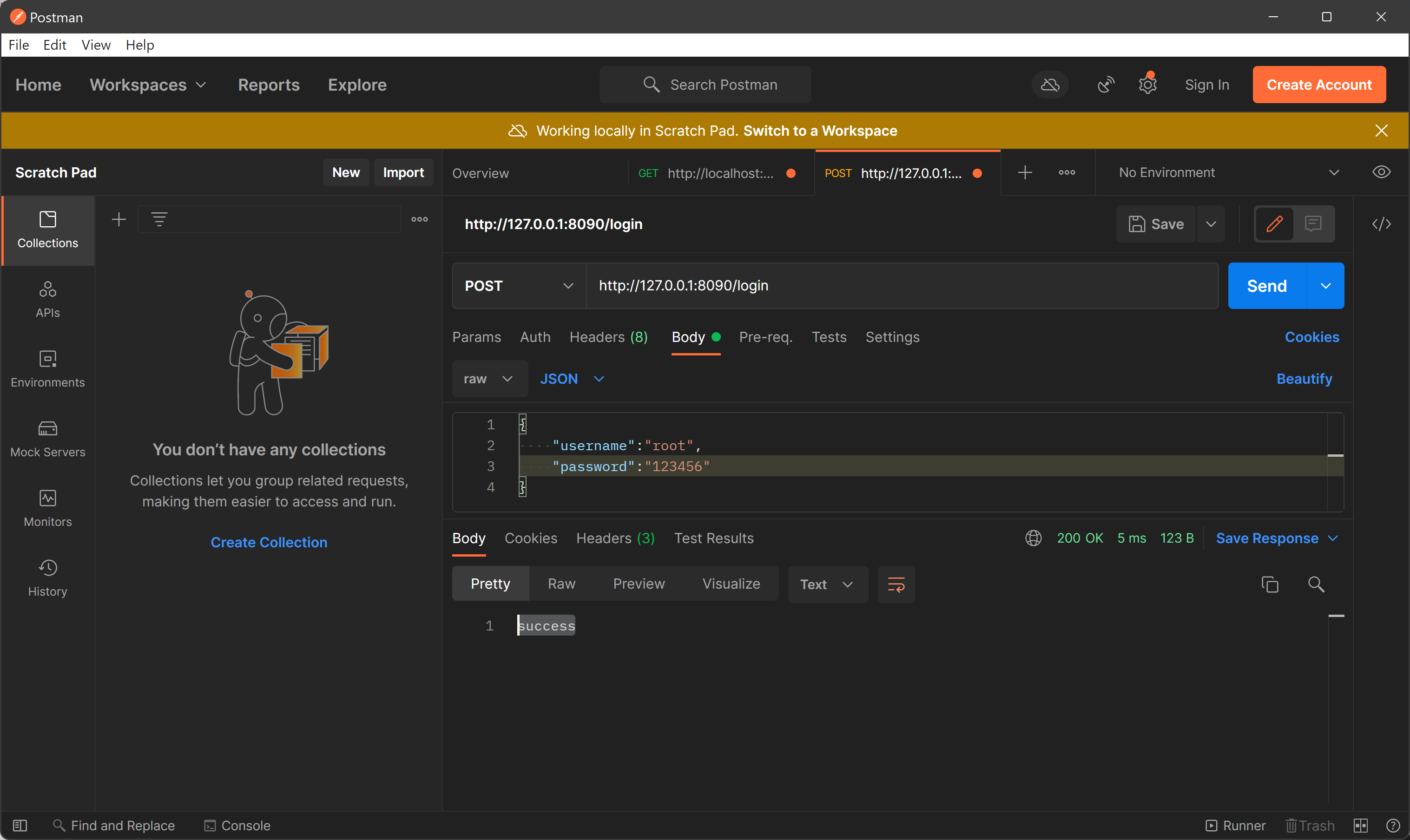
Task: Click the Create Collection link
Action: tap(269, 542)
